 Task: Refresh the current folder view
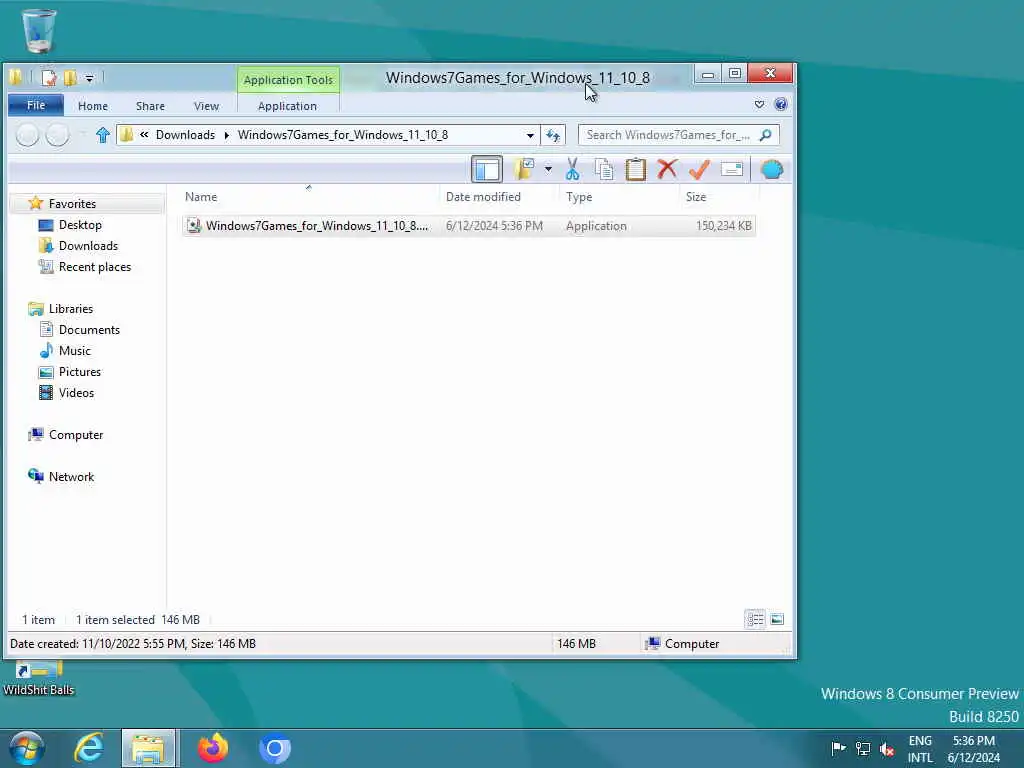point(553,135)
